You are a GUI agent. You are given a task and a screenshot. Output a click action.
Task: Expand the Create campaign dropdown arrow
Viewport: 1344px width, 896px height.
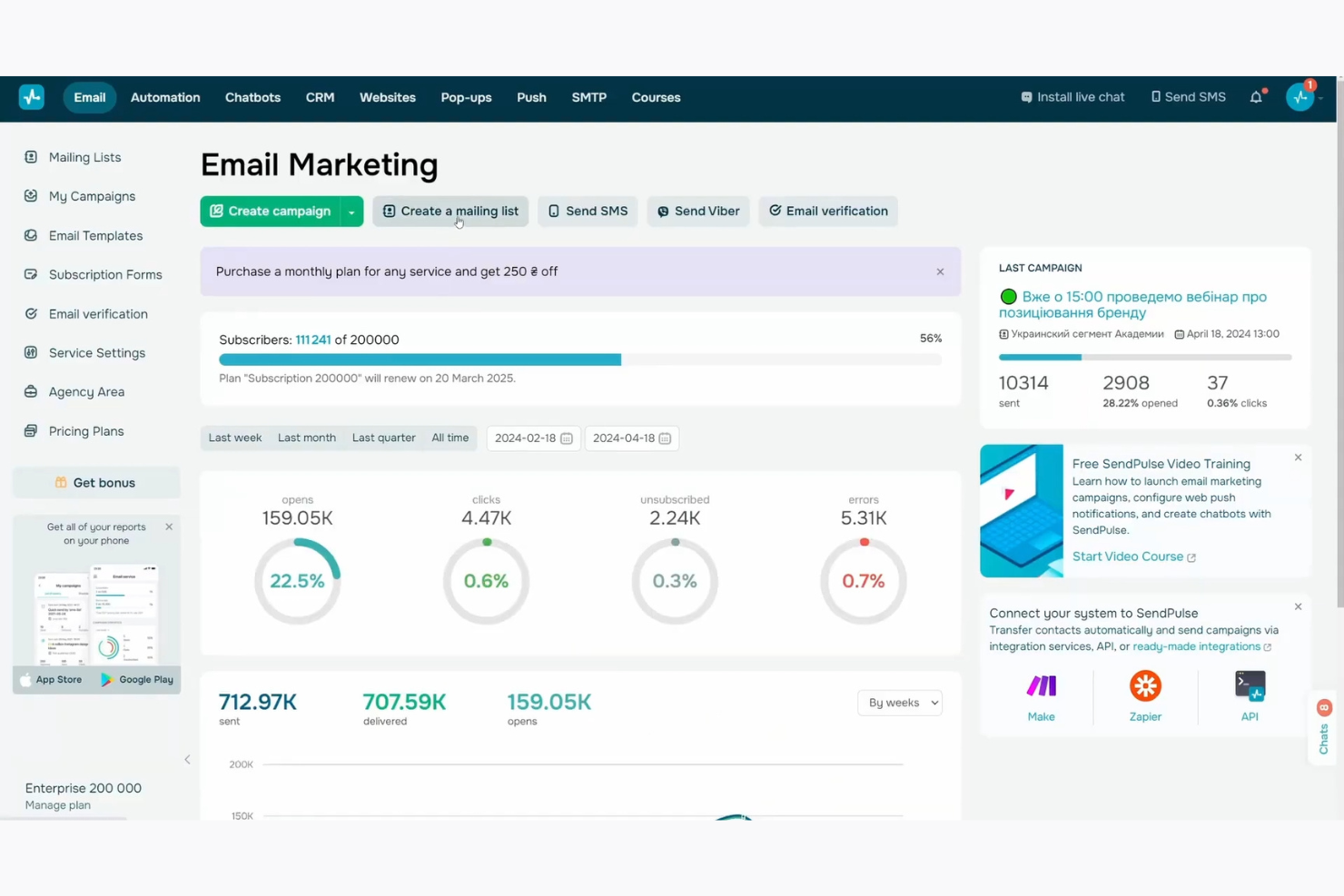click(x=351, y=211)
